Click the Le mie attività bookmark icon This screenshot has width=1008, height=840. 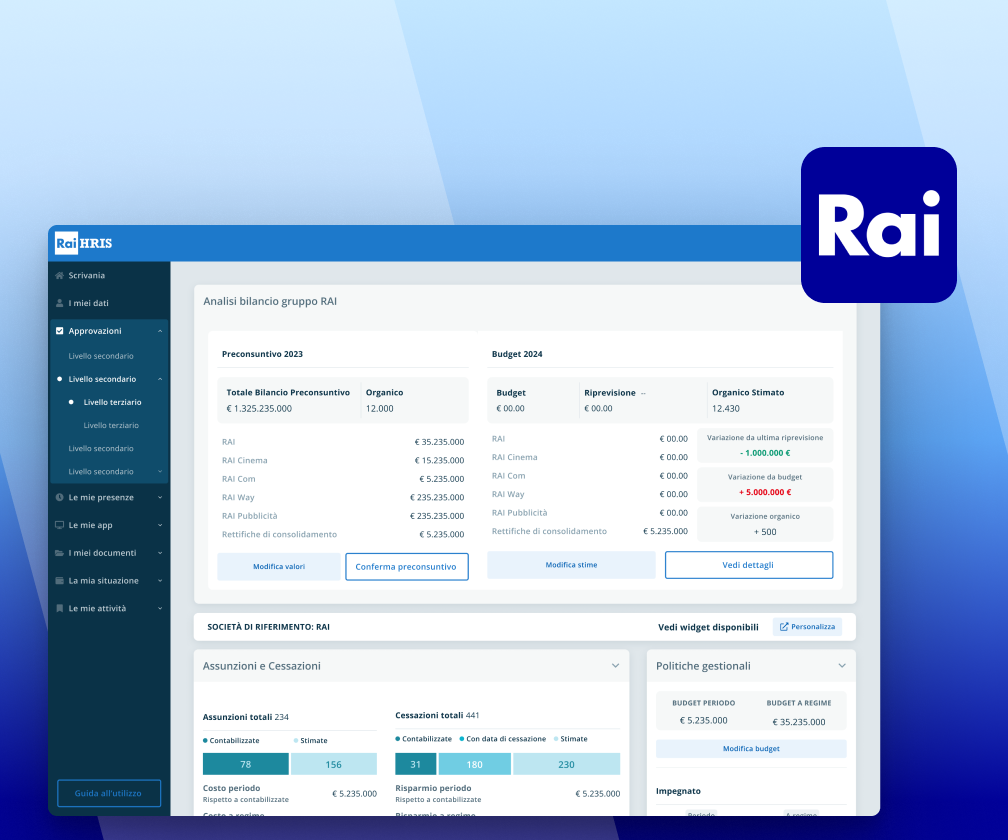(x=59, y=608)
